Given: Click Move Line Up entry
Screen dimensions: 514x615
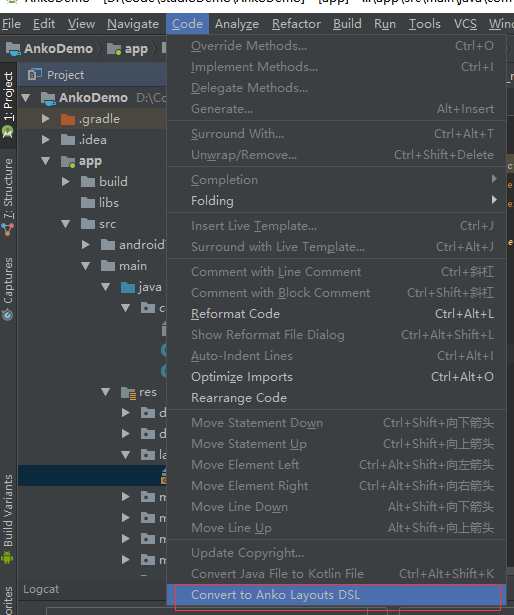Looking at the screenshot, I should click(x=336, y=528).
